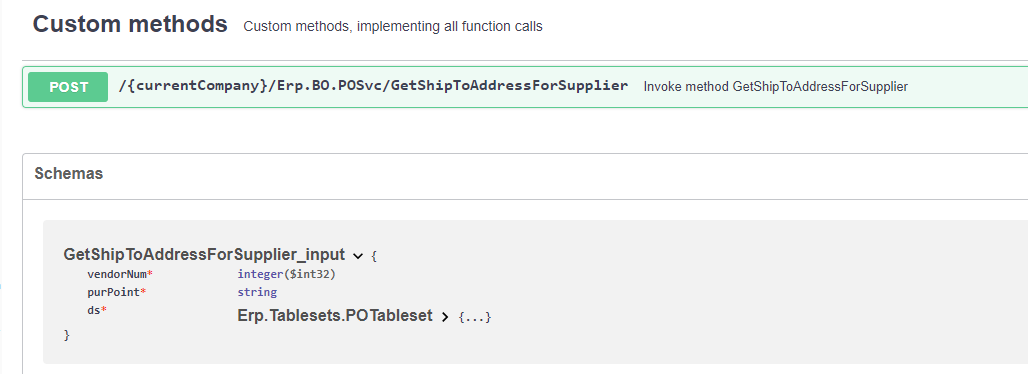
Task: Collapse the Schemas section header
Action: click(68, 174)
